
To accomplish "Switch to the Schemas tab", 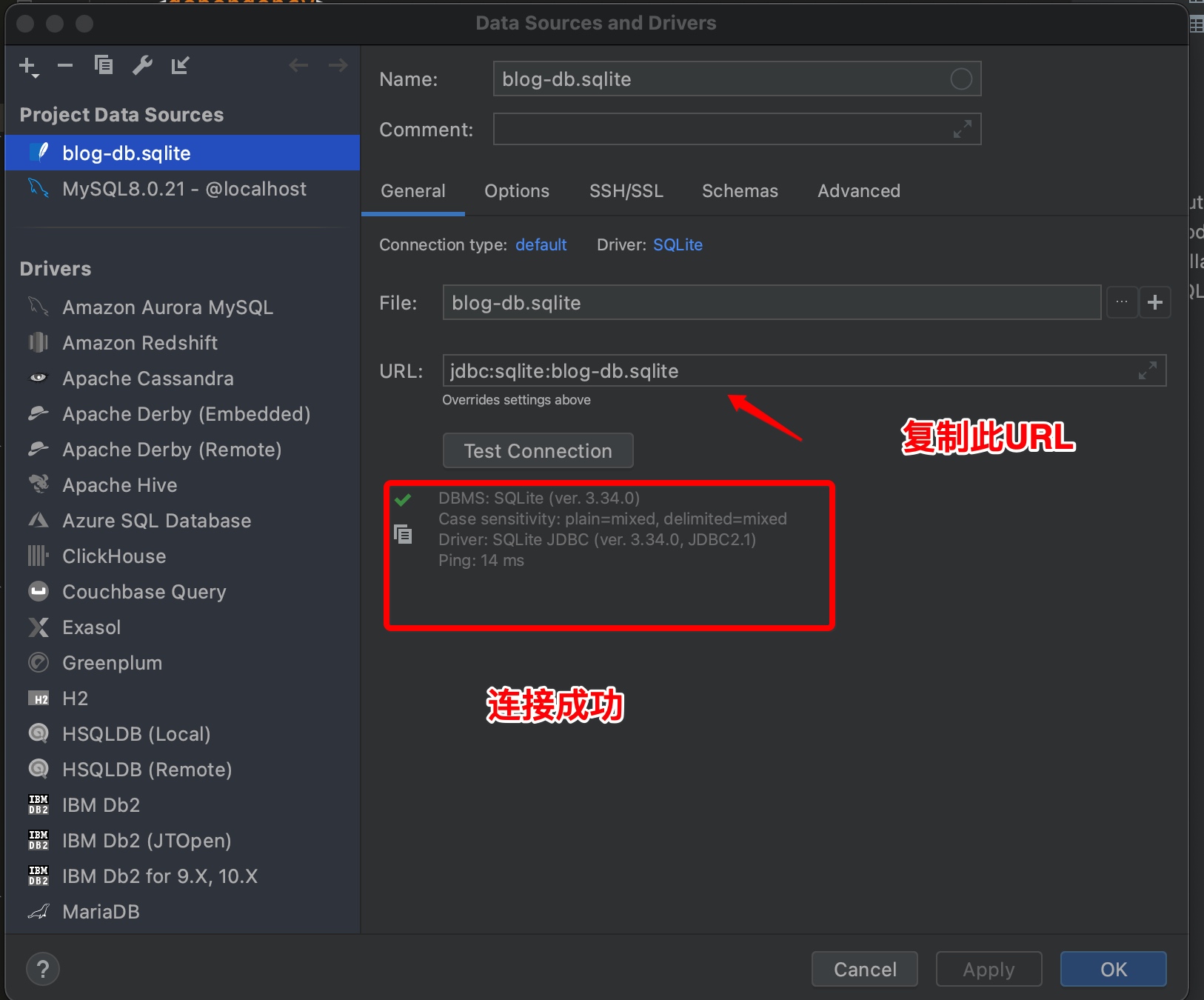I will [x=740, y=191].
